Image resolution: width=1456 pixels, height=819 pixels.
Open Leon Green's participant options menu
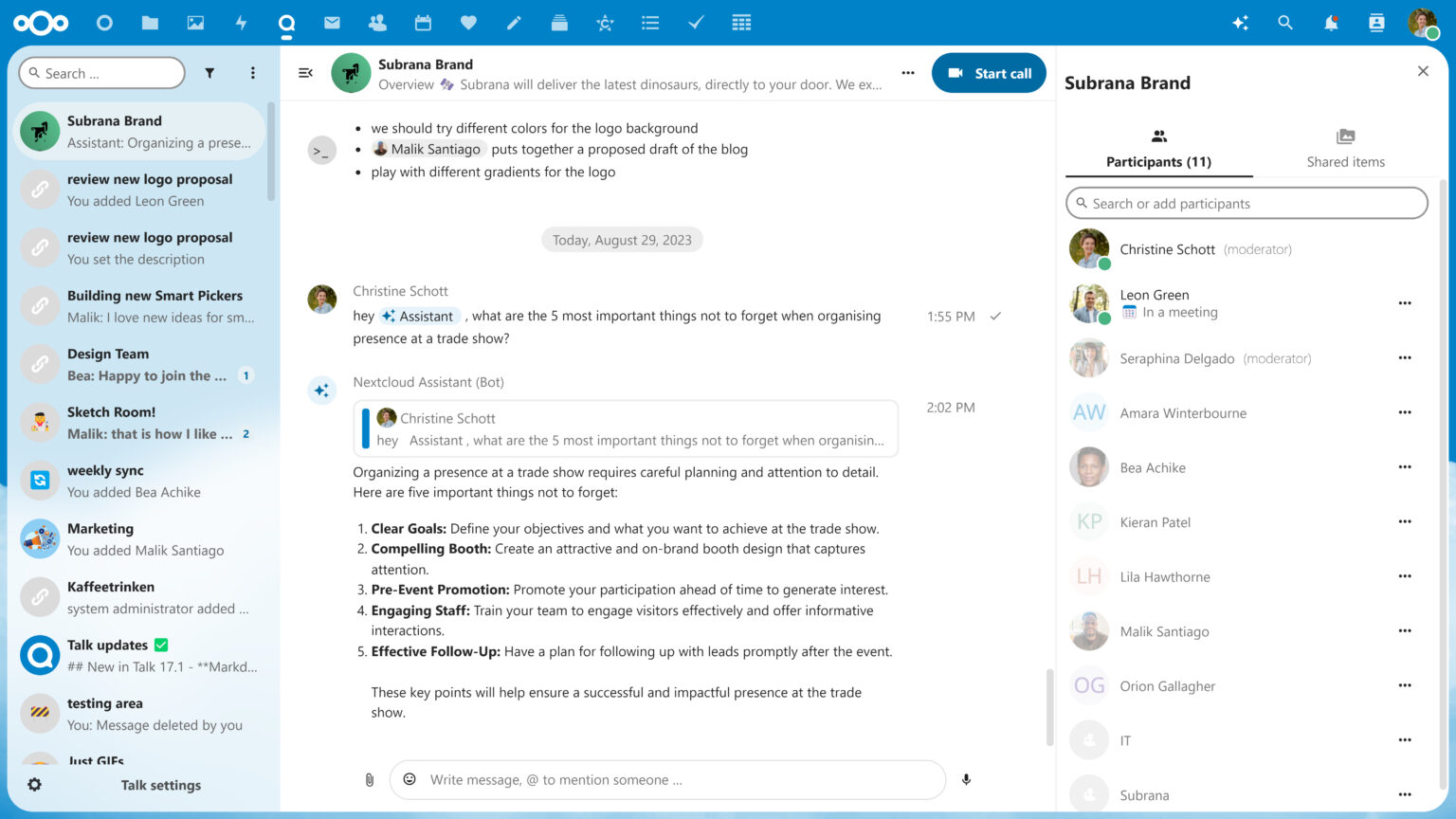coord(1405,302)
